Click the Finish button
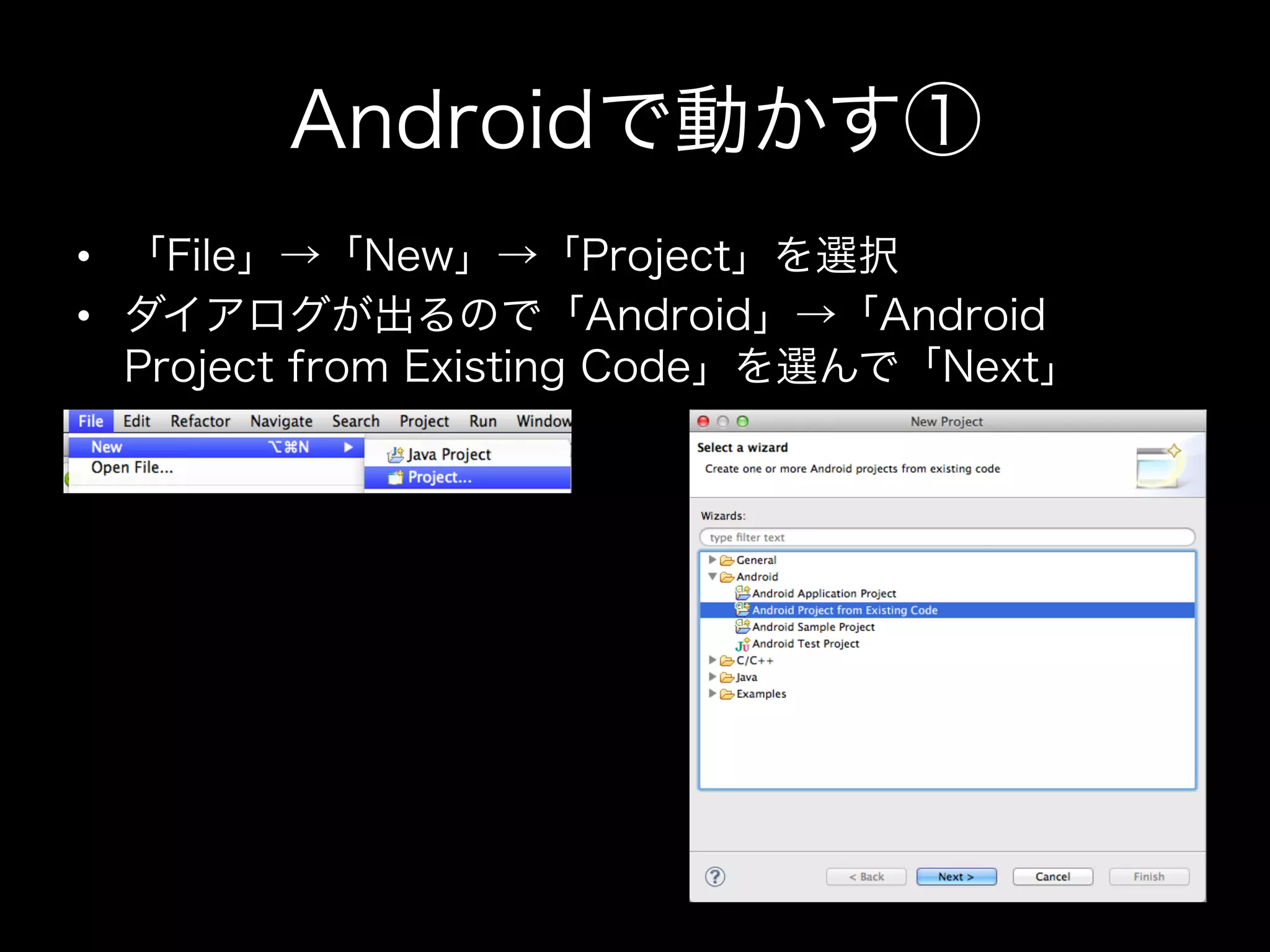The image size is (1270, 952). click(x=1149, y=876)
